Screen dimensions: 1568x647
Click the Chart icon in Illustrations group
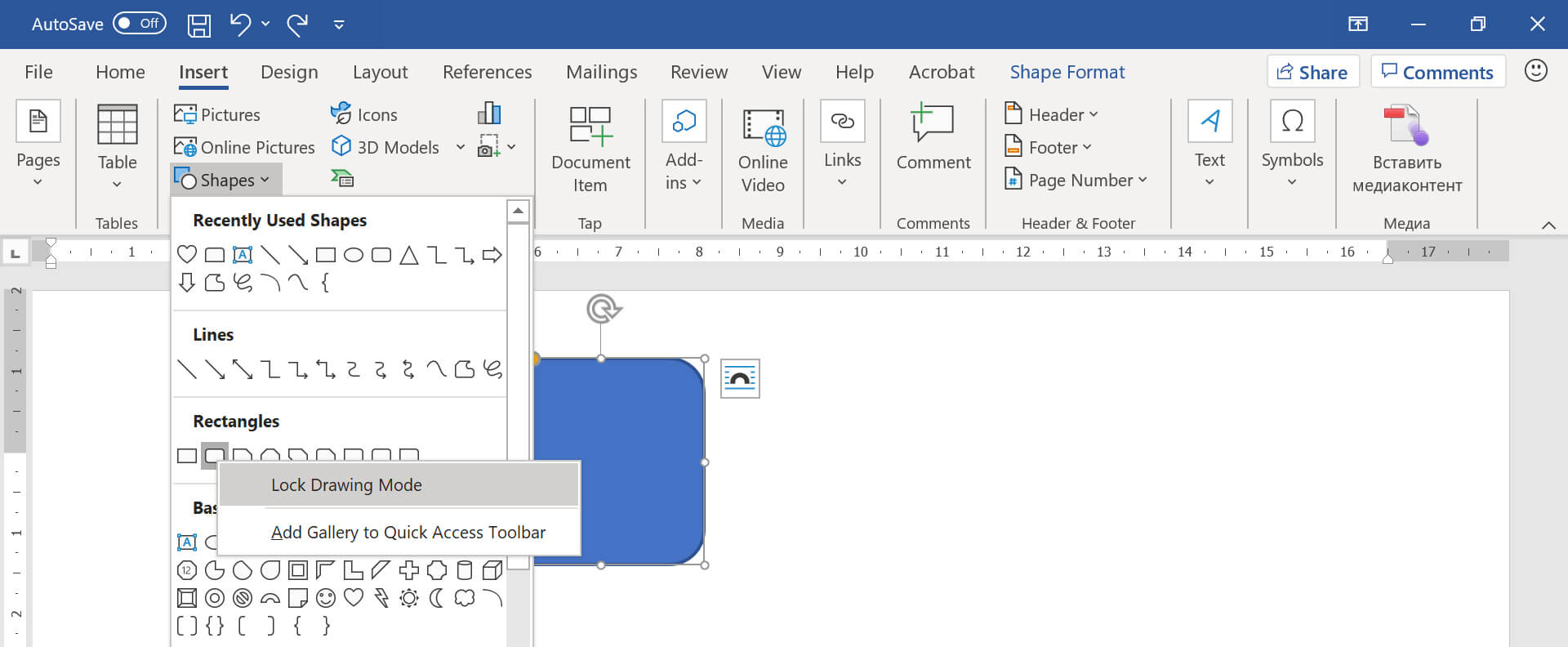coord(488,114)
